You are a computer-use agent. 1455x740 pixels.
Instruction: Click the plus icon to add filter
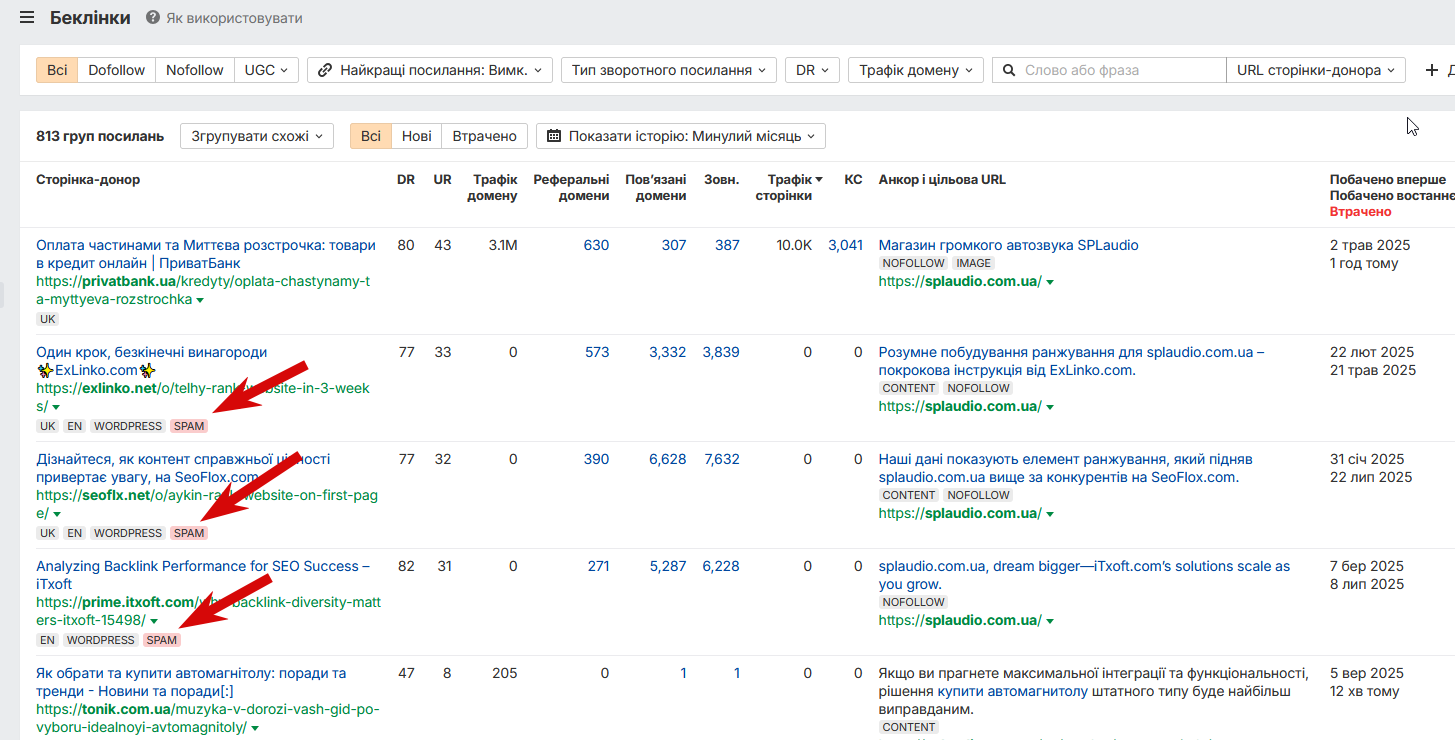1431,70
